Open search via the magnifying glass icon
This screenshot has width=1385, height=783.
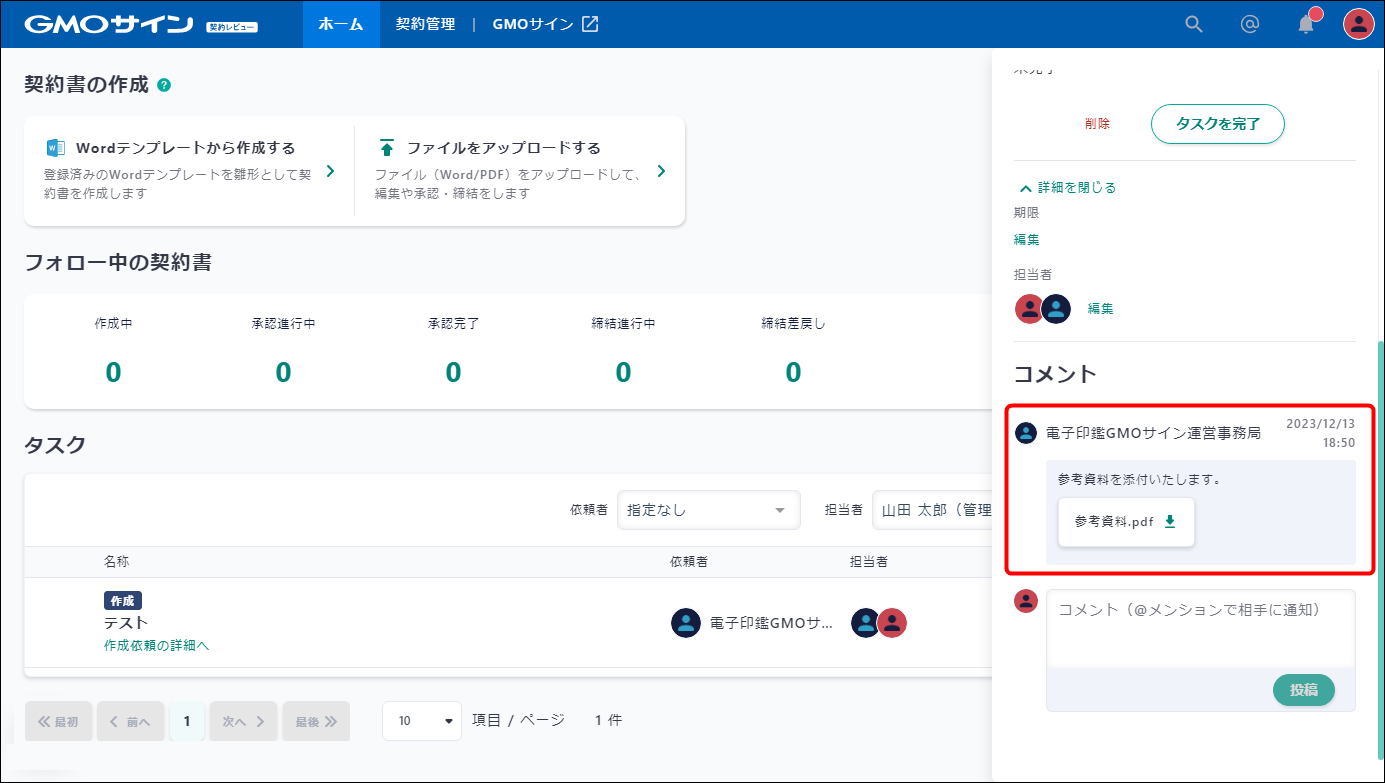tap(1193, 24)
